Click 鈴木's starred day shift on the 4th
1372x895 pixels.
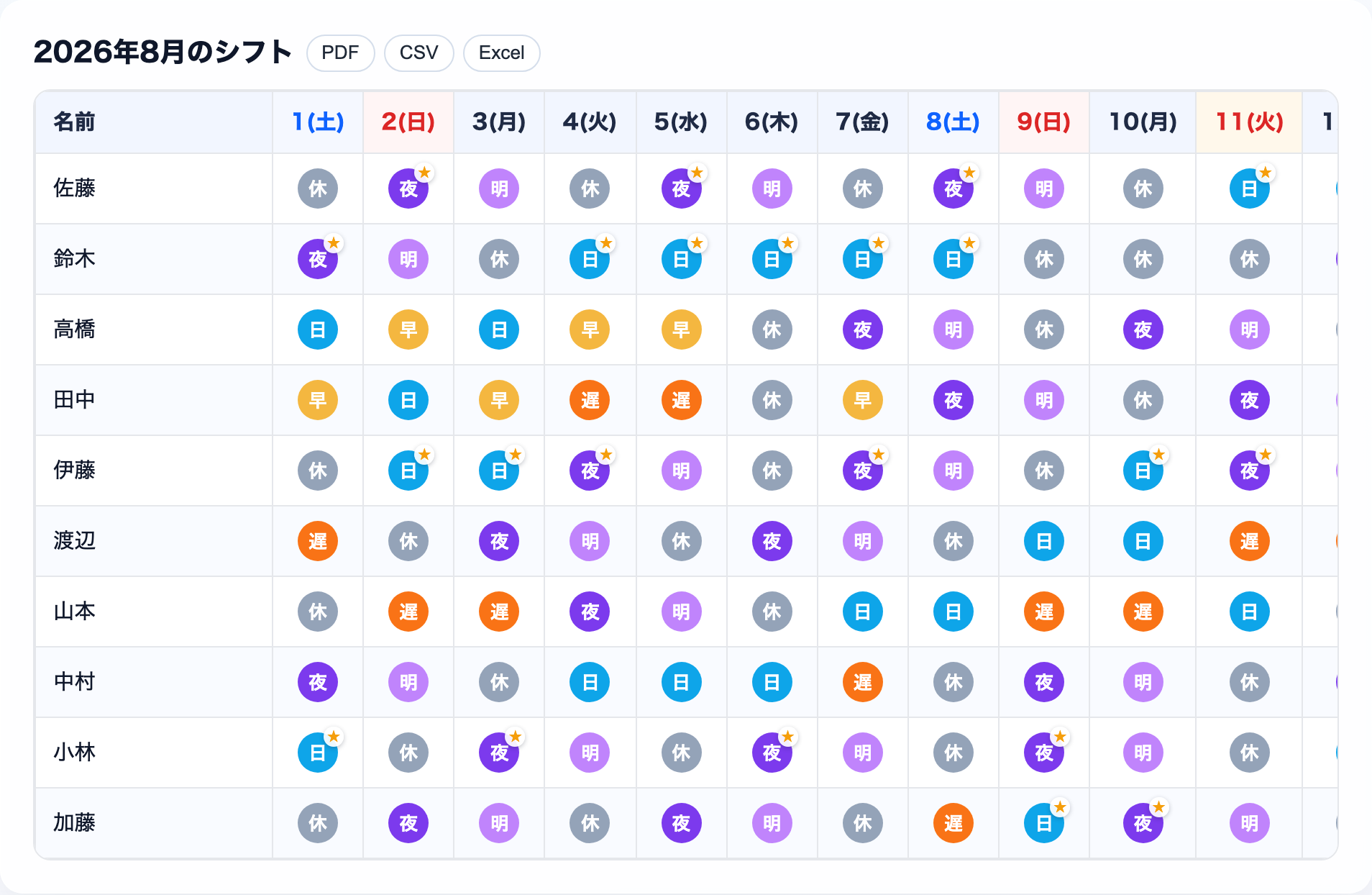[x=590, y=259]
